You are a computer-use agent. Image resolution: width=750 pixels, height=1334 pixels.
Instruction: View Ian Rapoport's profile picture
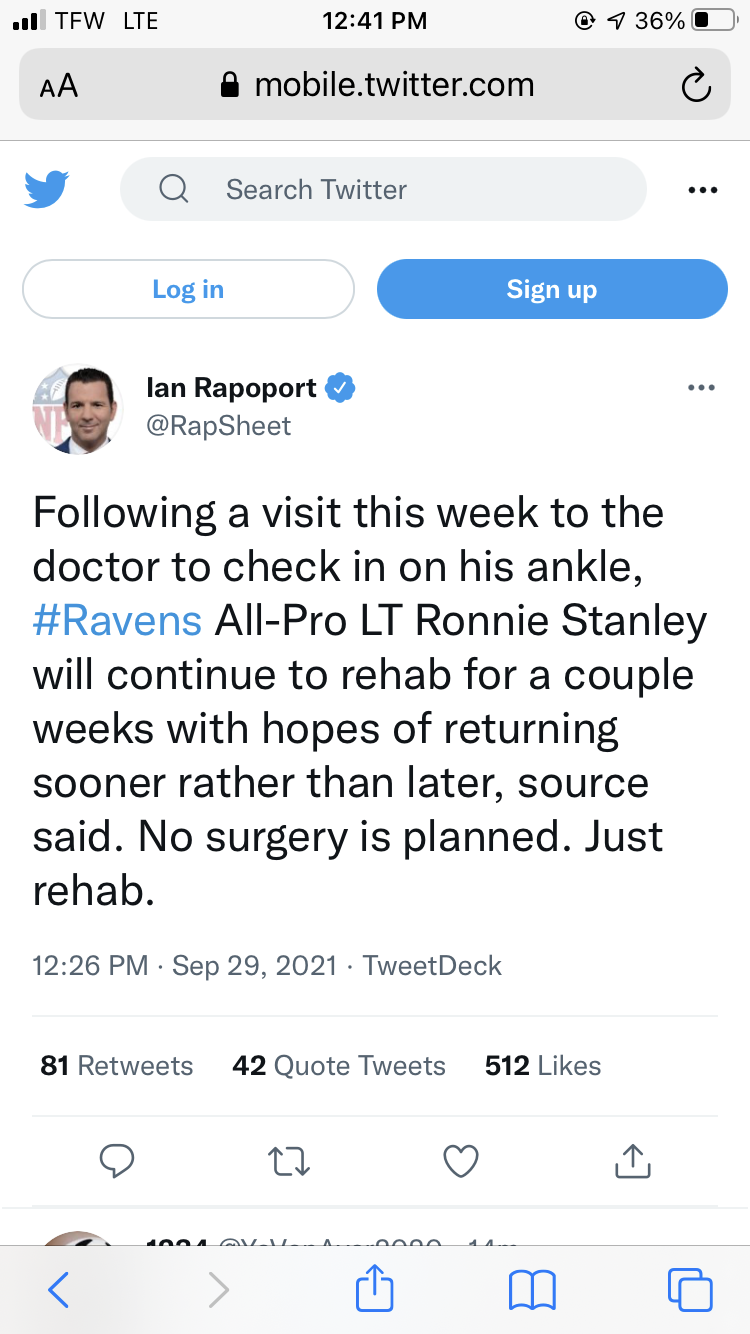[x=78, y=410]
